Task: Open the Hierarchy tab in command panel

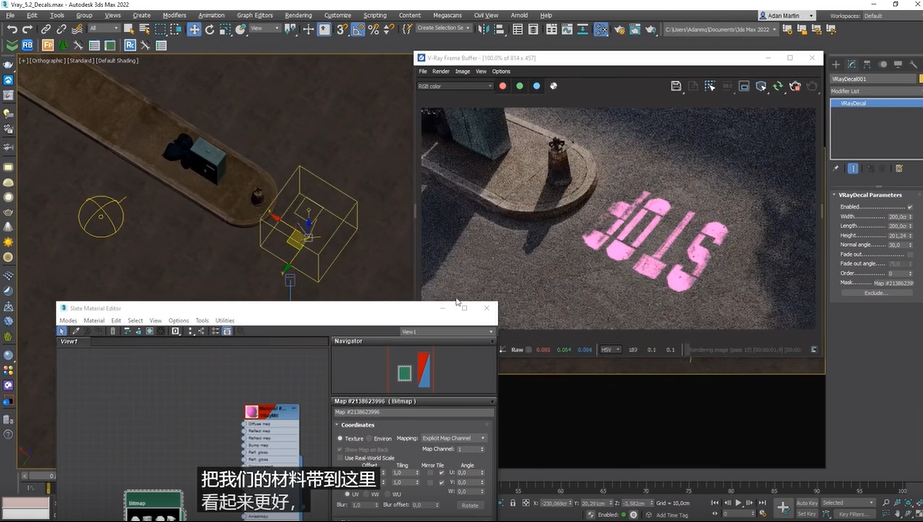Action: 867,64
